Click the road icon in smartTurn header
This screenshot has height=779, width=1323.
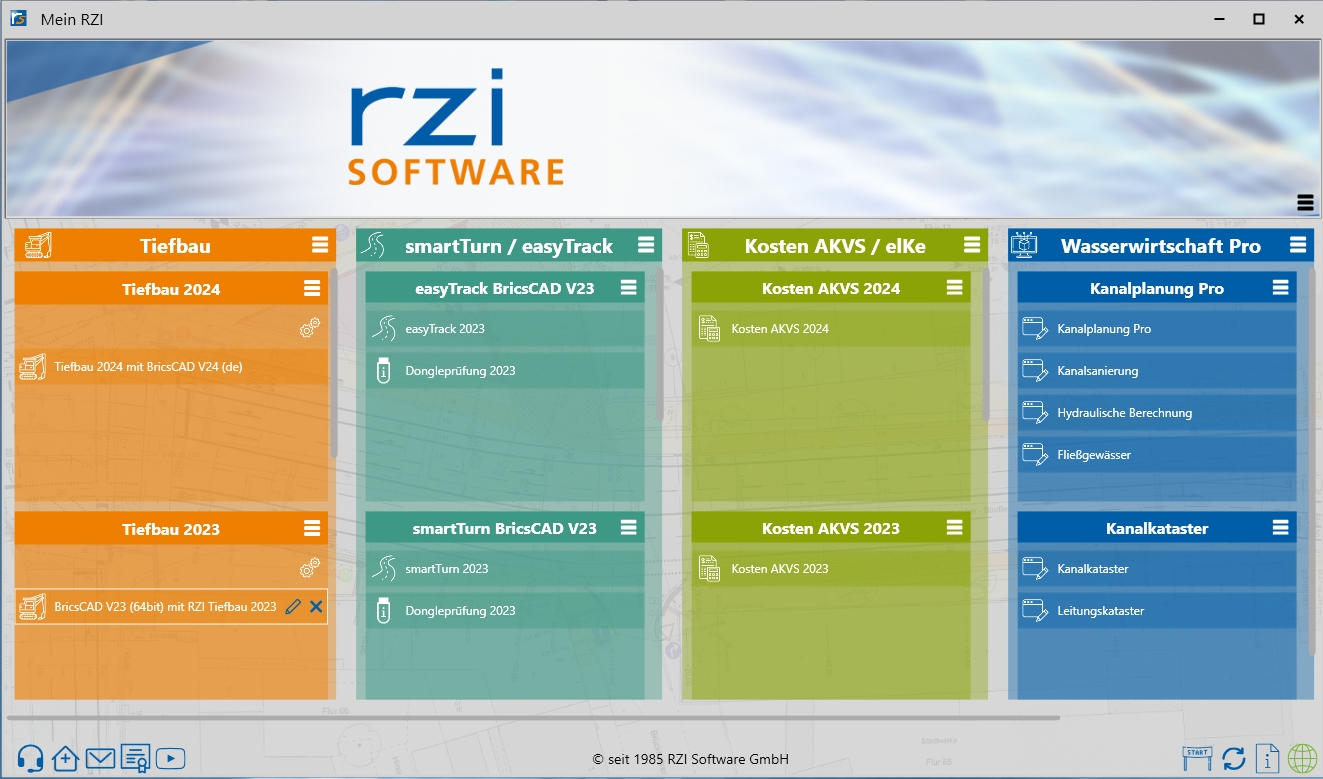(x=374, y=245)
